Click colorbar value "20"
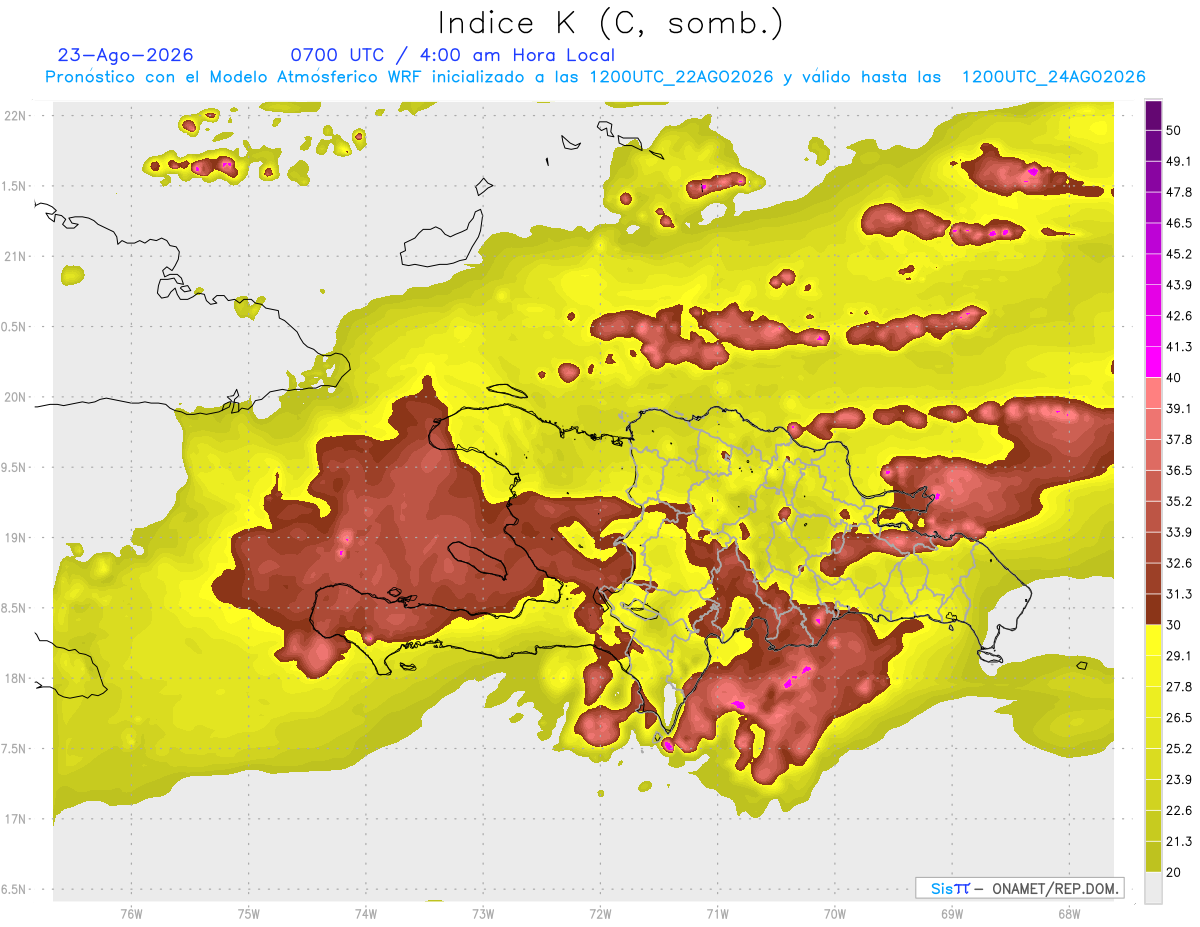1200x927 pixels. (1175, 873)
